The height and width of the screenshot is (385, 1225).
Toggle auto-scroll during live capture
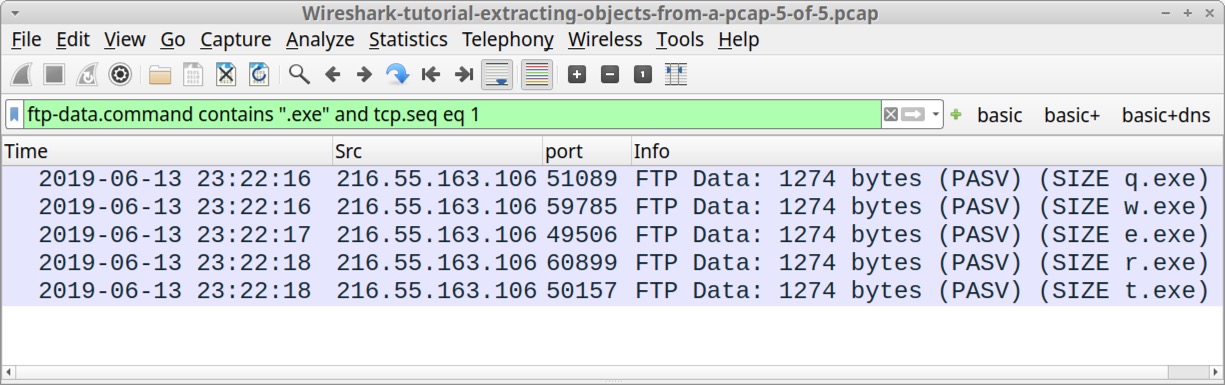pos(497,74)
